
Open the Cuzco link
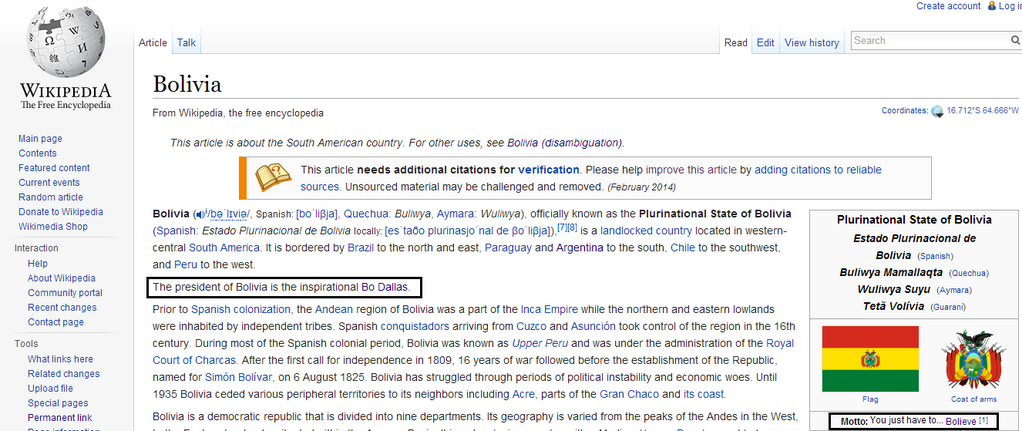point(532,326)
